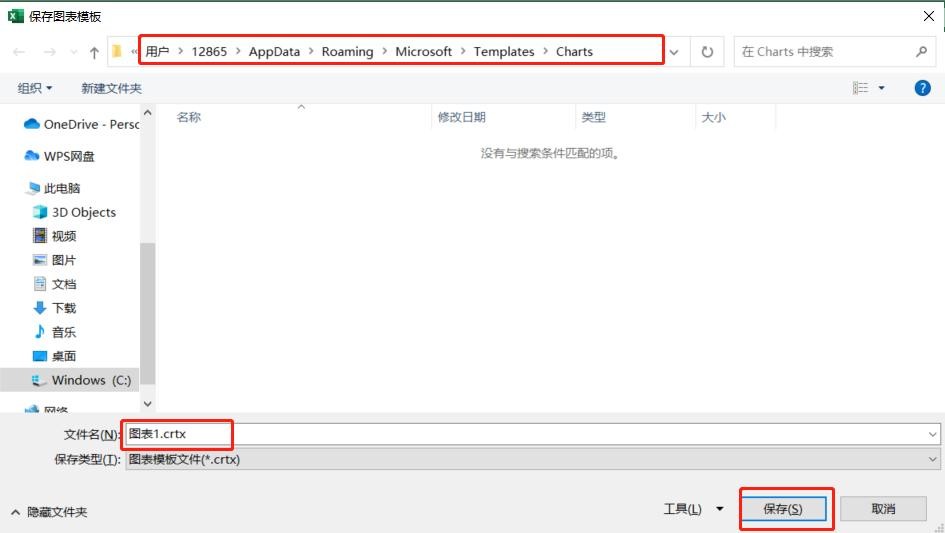
Task: Collapse folders via 隐藏文件夹
Action: coord(49,512)
